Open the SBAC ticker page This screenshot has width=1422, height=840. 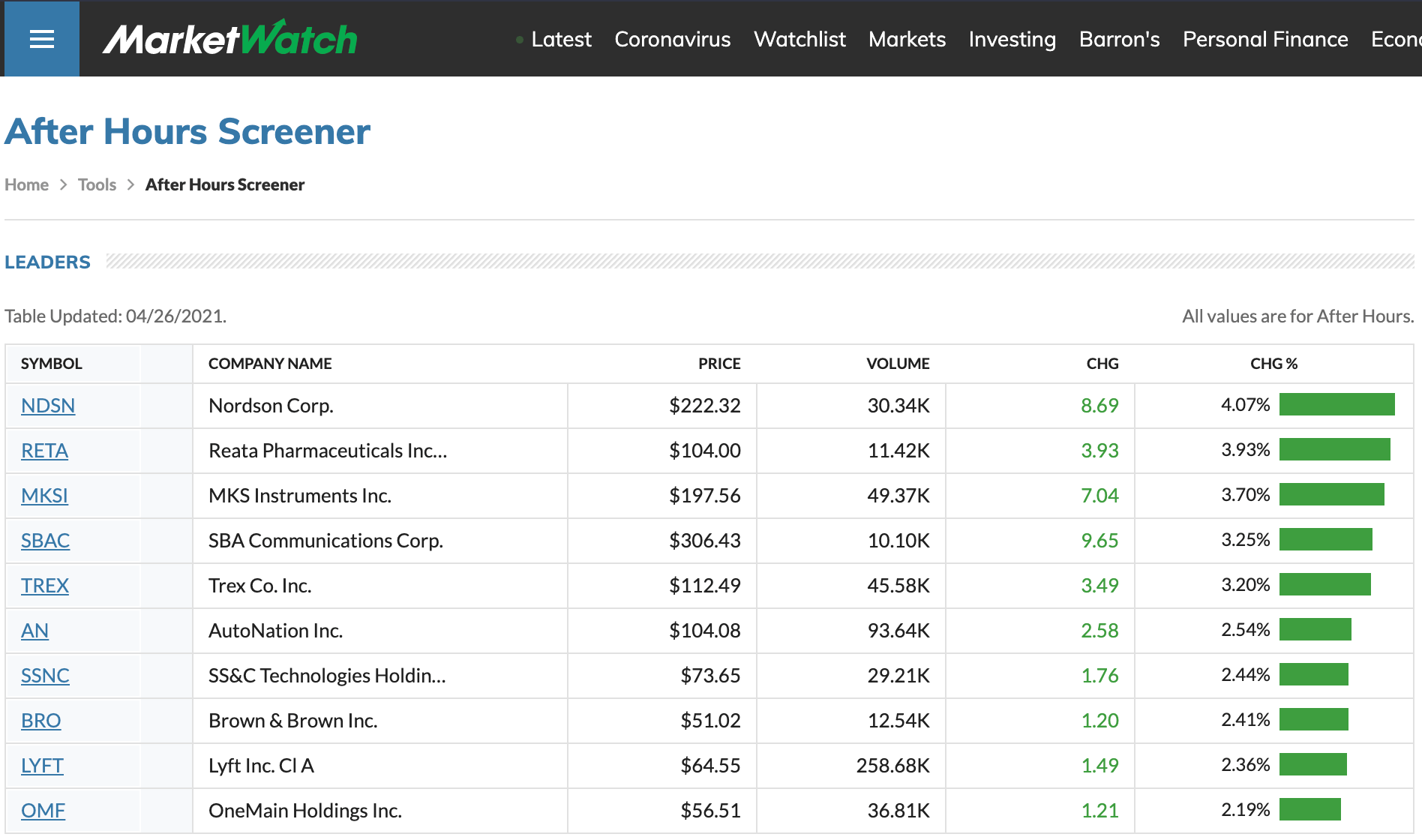tap(45, 541)
